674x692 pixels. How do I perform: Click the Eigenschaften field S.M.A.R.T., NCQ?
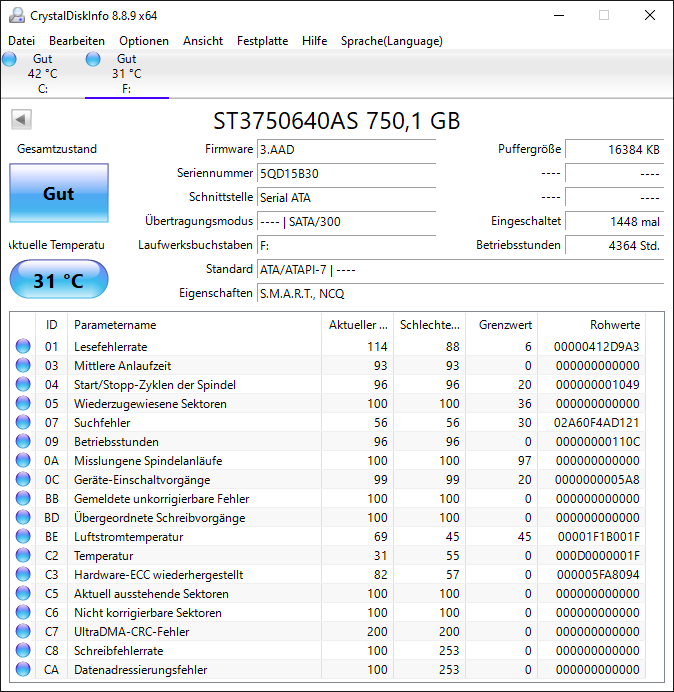(x=460, y=293)
